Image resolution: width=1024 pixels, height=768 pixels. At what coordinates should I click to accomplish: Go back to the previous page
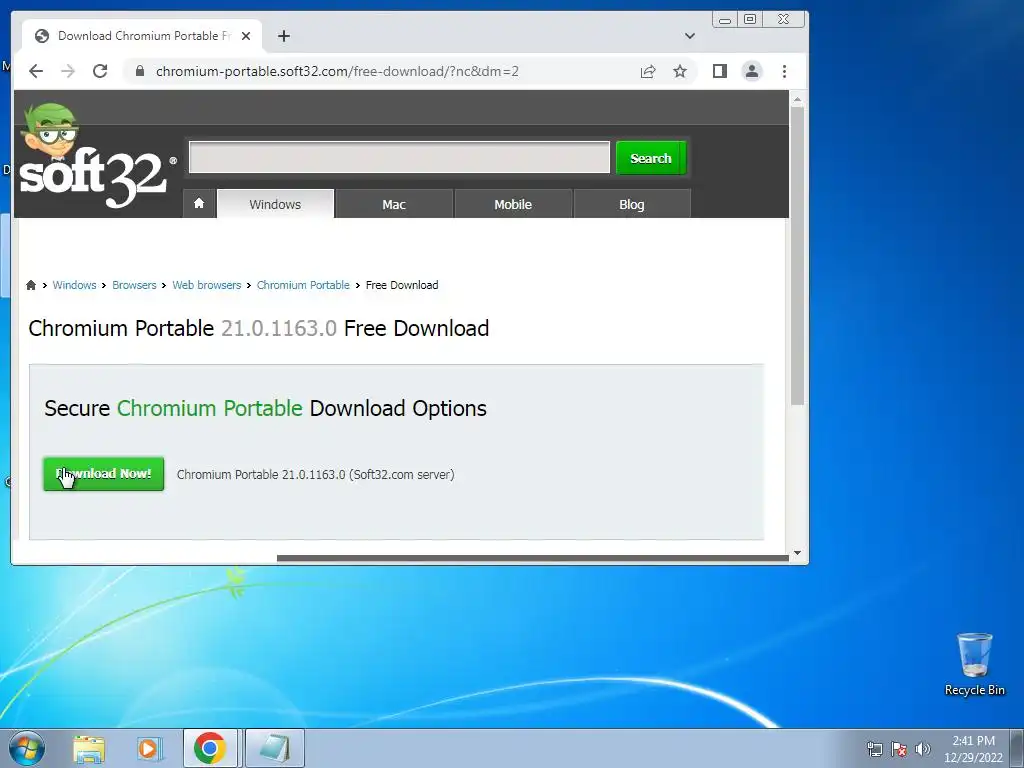pos(36,71)
